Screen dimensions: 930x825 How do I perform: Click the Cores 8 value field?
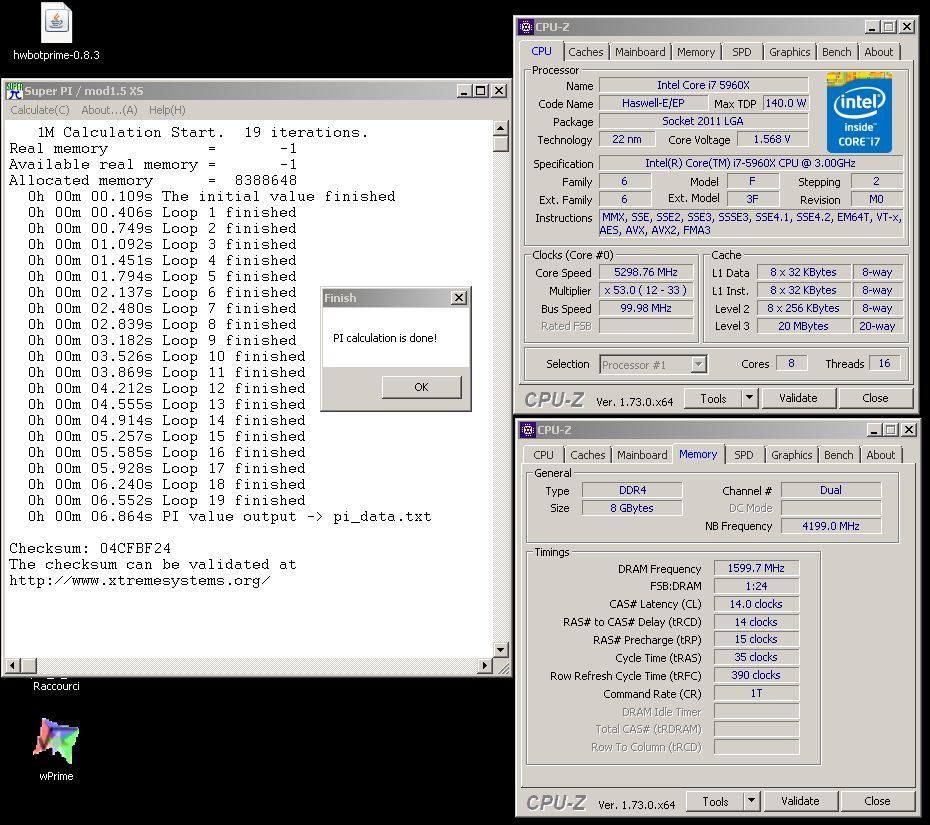pos(791,363)
